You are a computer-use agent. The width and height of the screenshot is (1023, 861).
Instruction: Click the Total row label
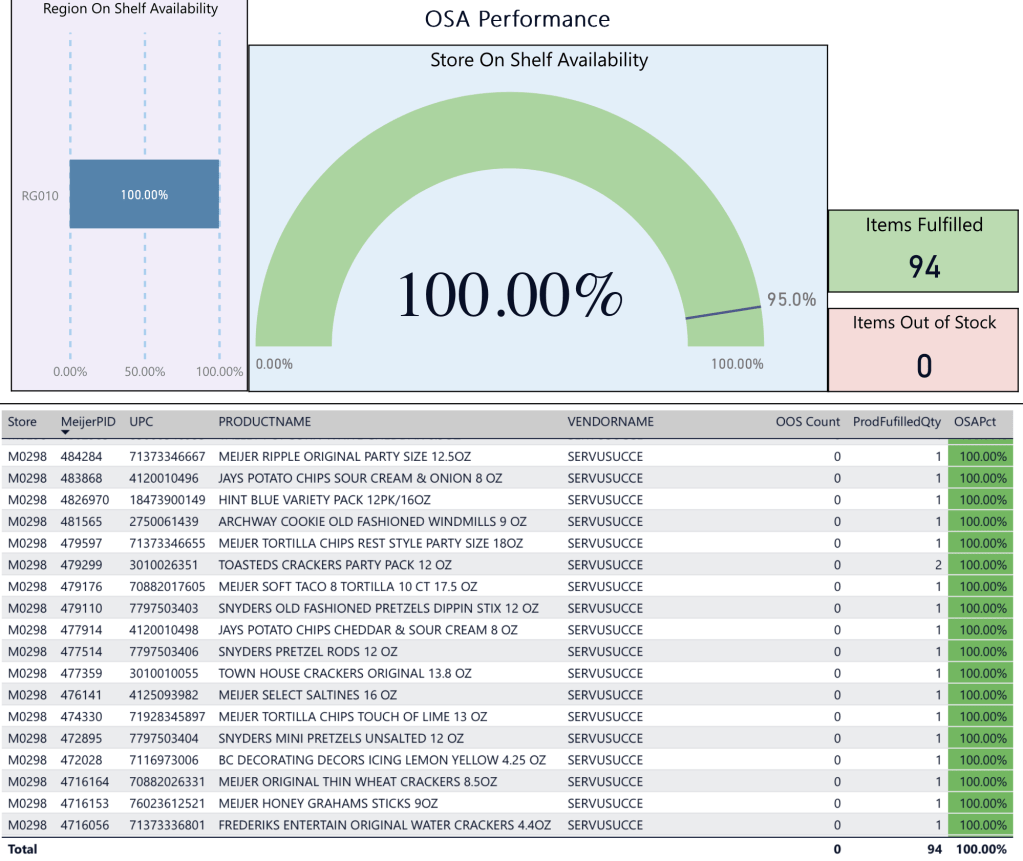coord(23,849)
